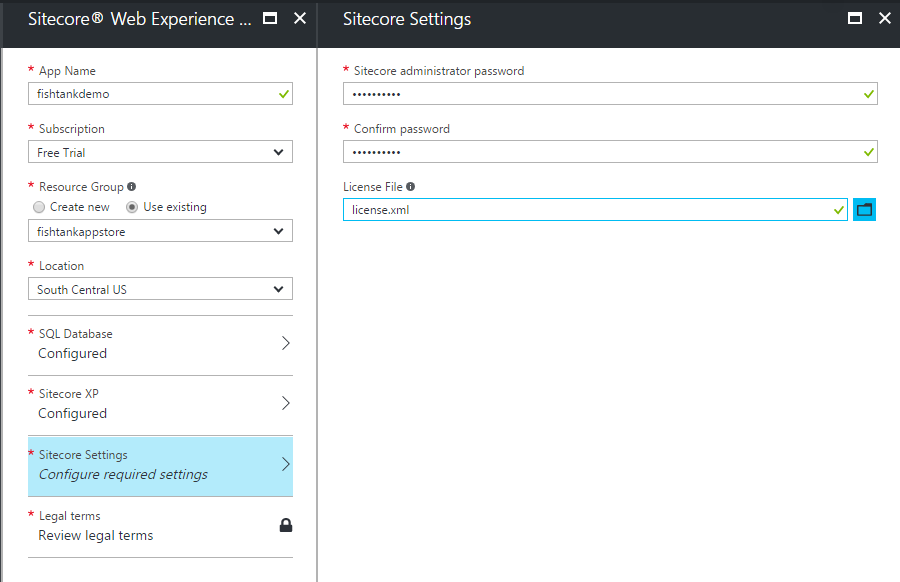The height and width of the screenshot is (582, 900).
Task: Click the Confirm password label text
Action: tap(402, 129)
